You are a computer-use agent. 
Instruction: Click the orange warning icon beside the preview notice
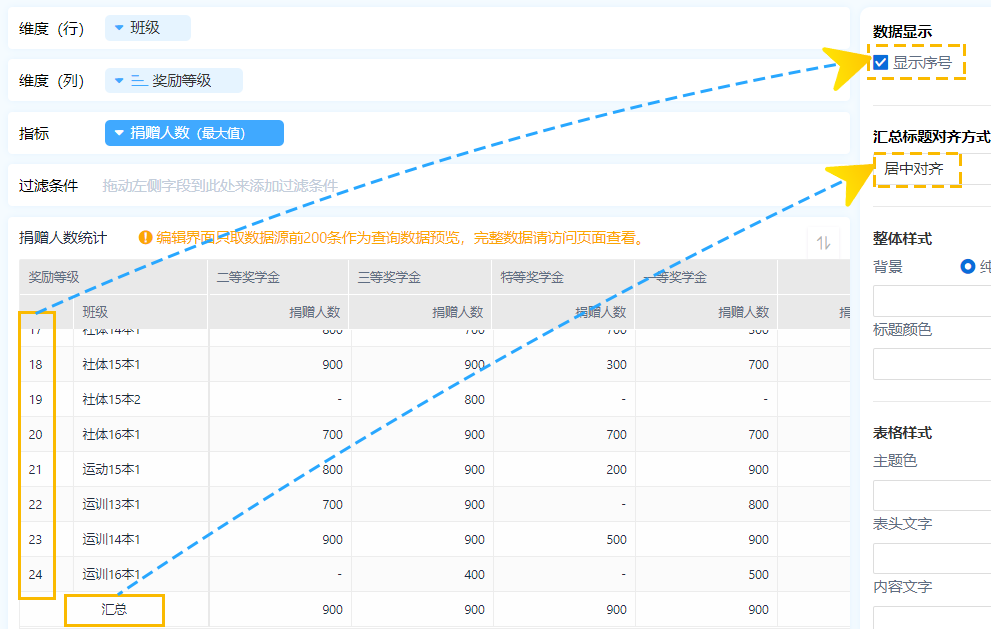pos(146,238)
